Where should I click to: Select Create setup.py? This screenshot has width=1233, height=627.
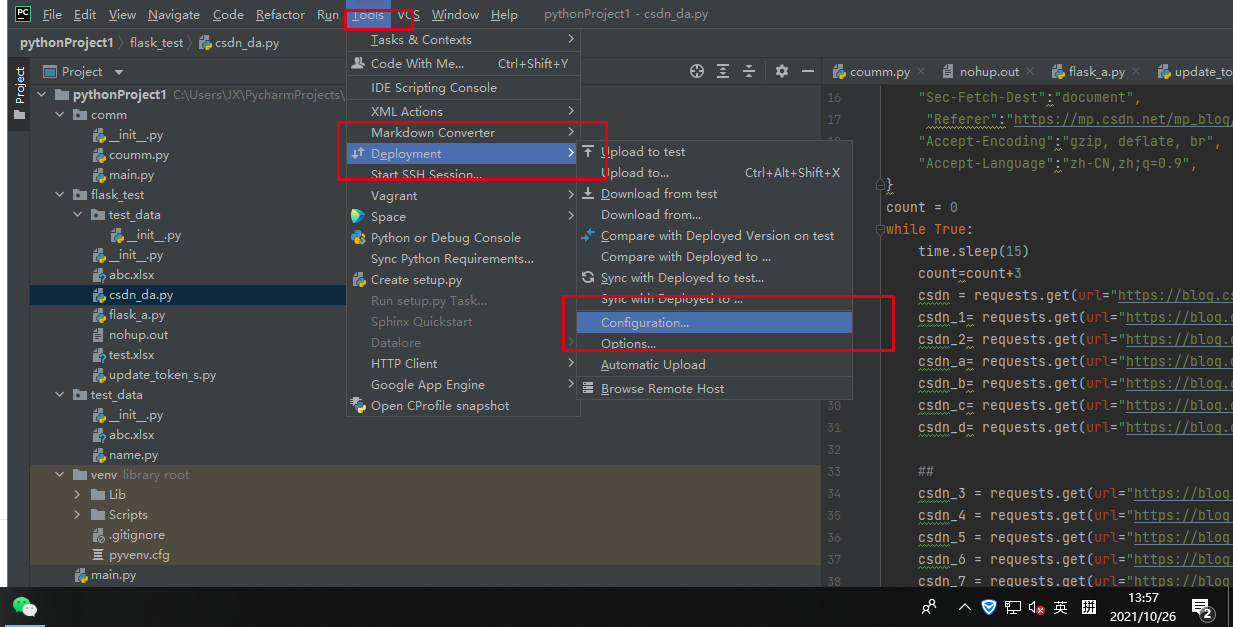[461, 279]
